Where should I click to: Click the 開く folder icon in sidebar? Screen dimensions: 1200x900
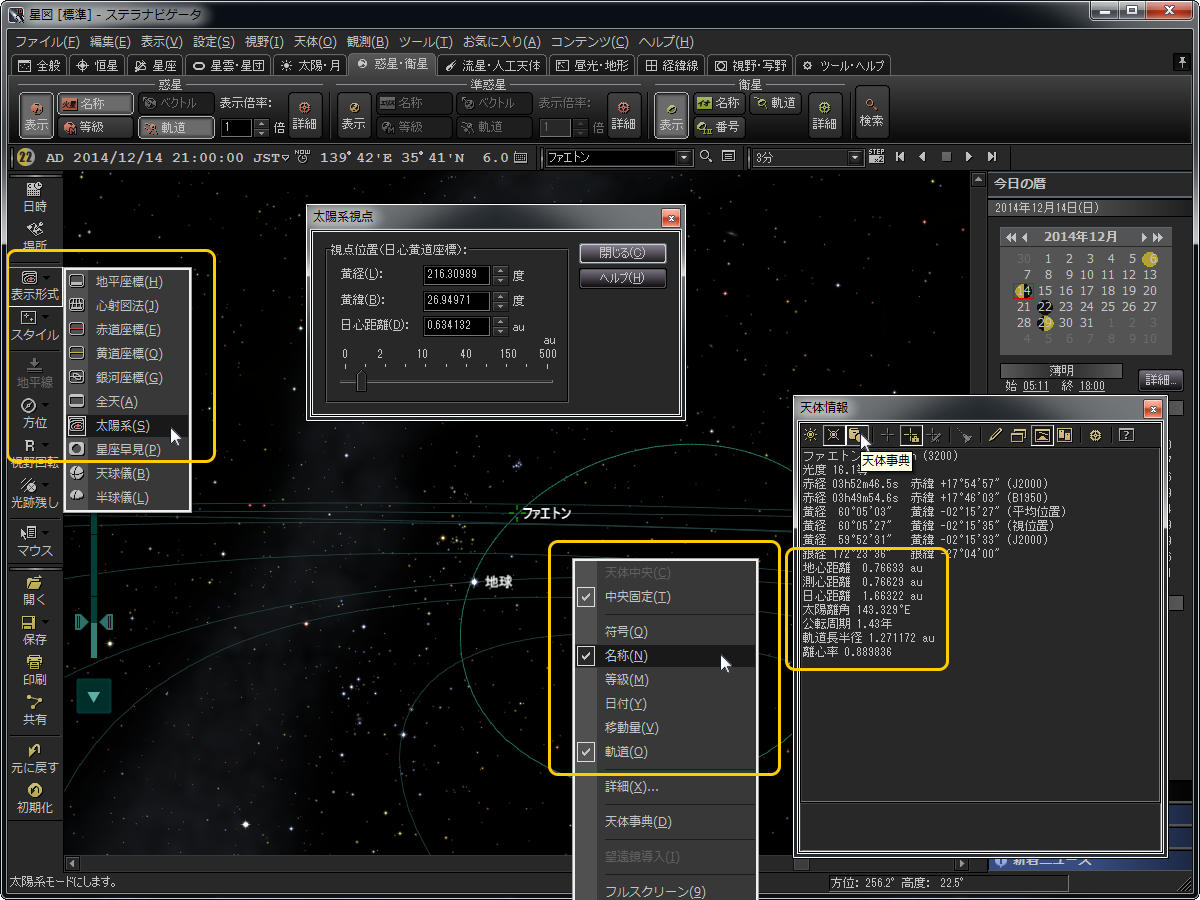click(34, 590)
